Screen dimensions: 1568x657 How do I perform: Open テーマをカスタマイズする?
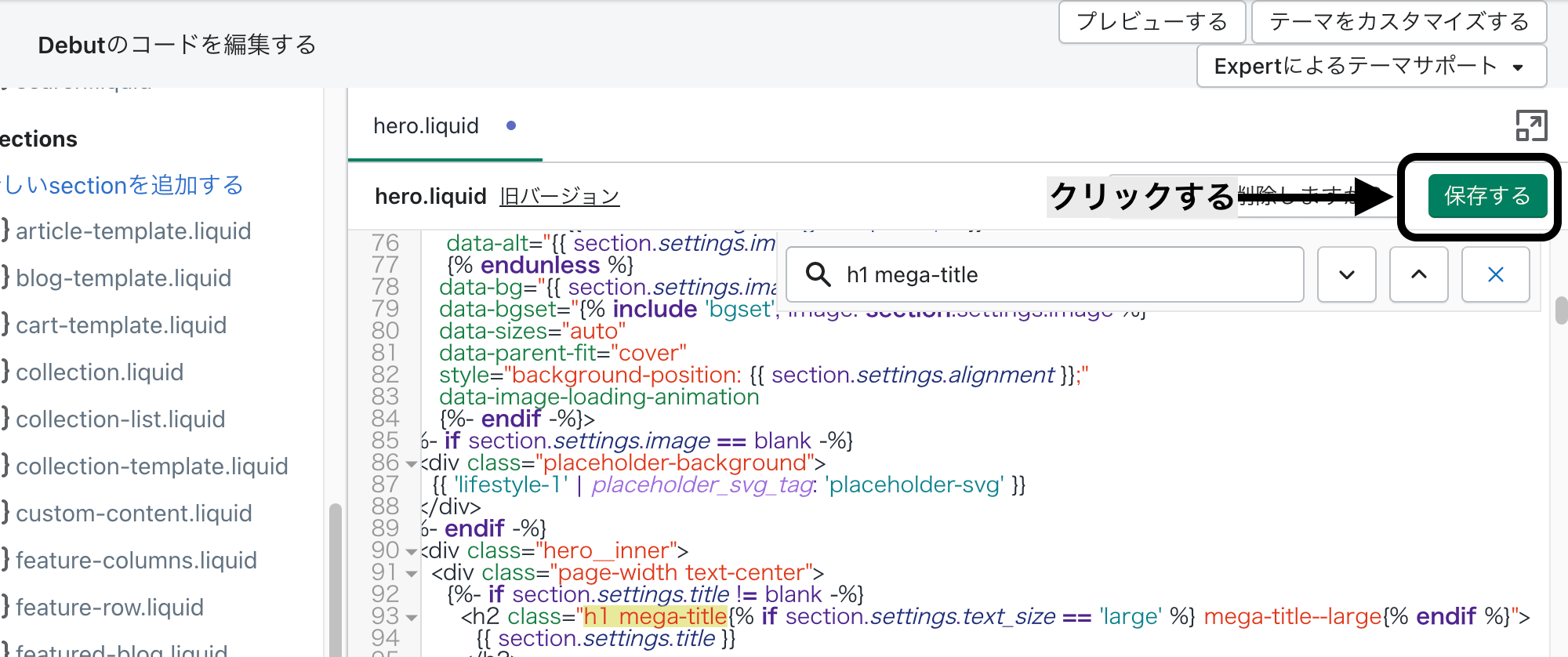point(1399,22)
